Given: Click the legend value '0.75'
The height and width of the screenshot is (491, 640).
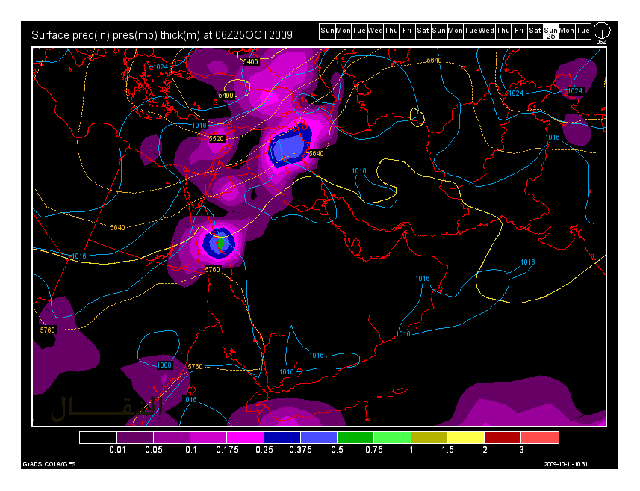Looking at the screenshot, I should (374, 450).
